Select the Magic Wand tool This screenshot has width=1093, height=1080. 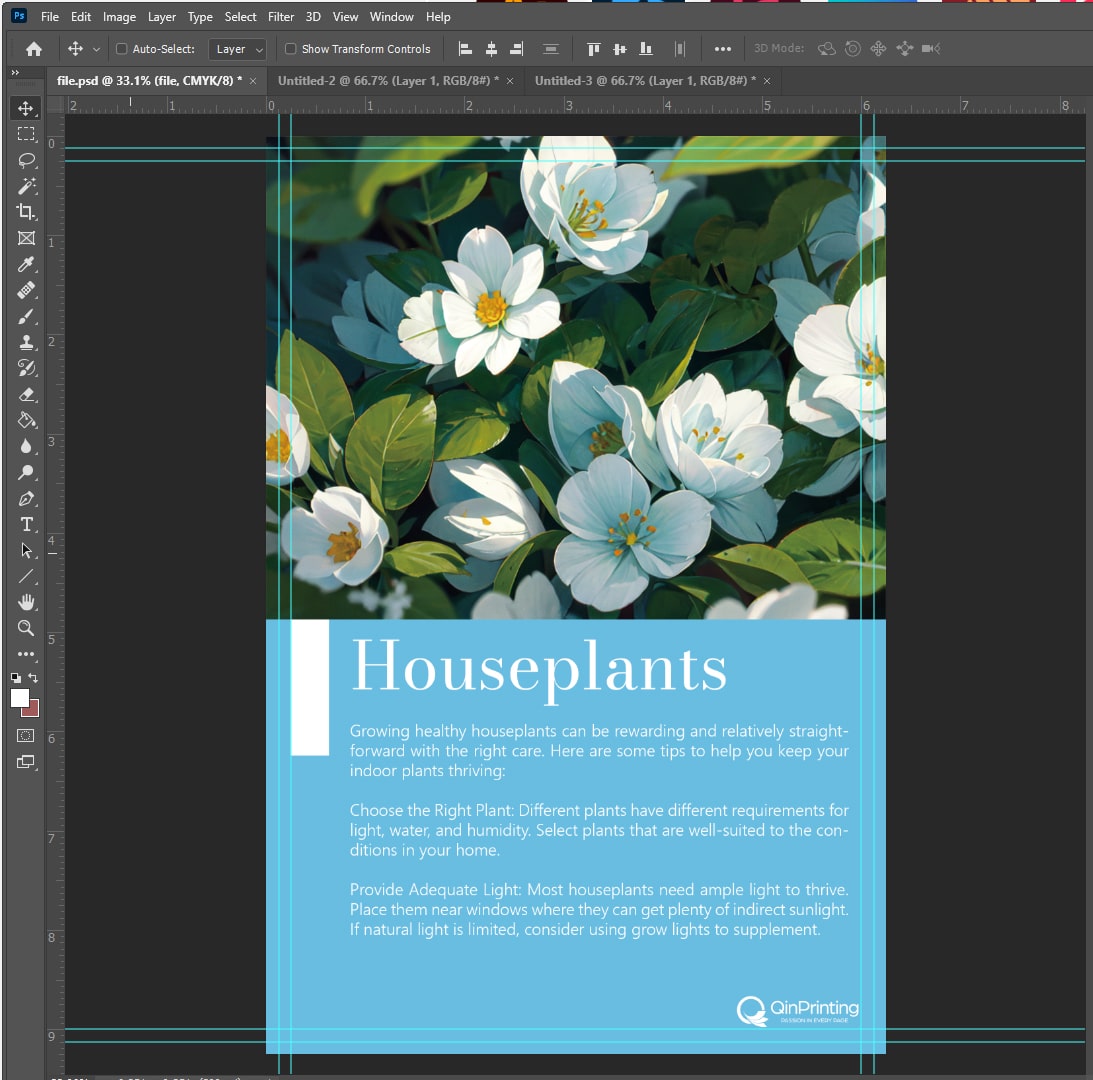point(26,186)
